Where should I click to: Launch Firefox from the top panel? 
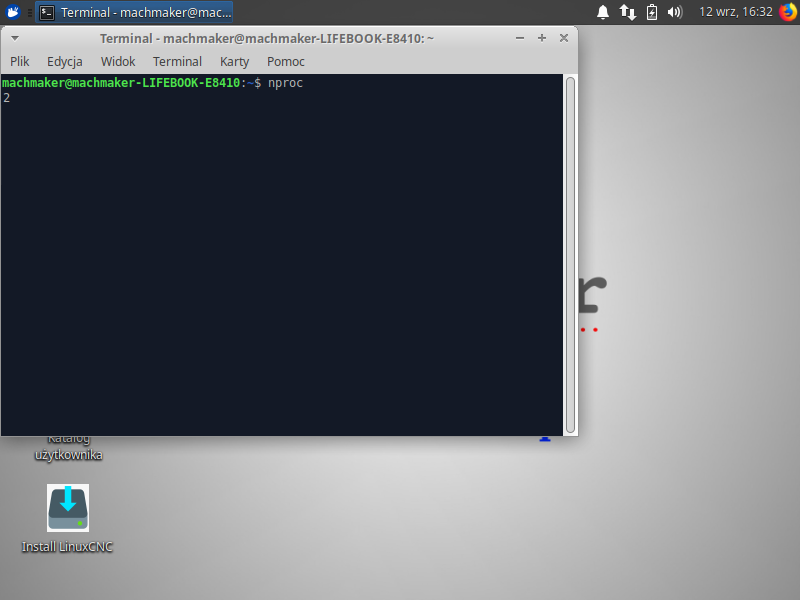pyautogui.click(x=787, y=12)
